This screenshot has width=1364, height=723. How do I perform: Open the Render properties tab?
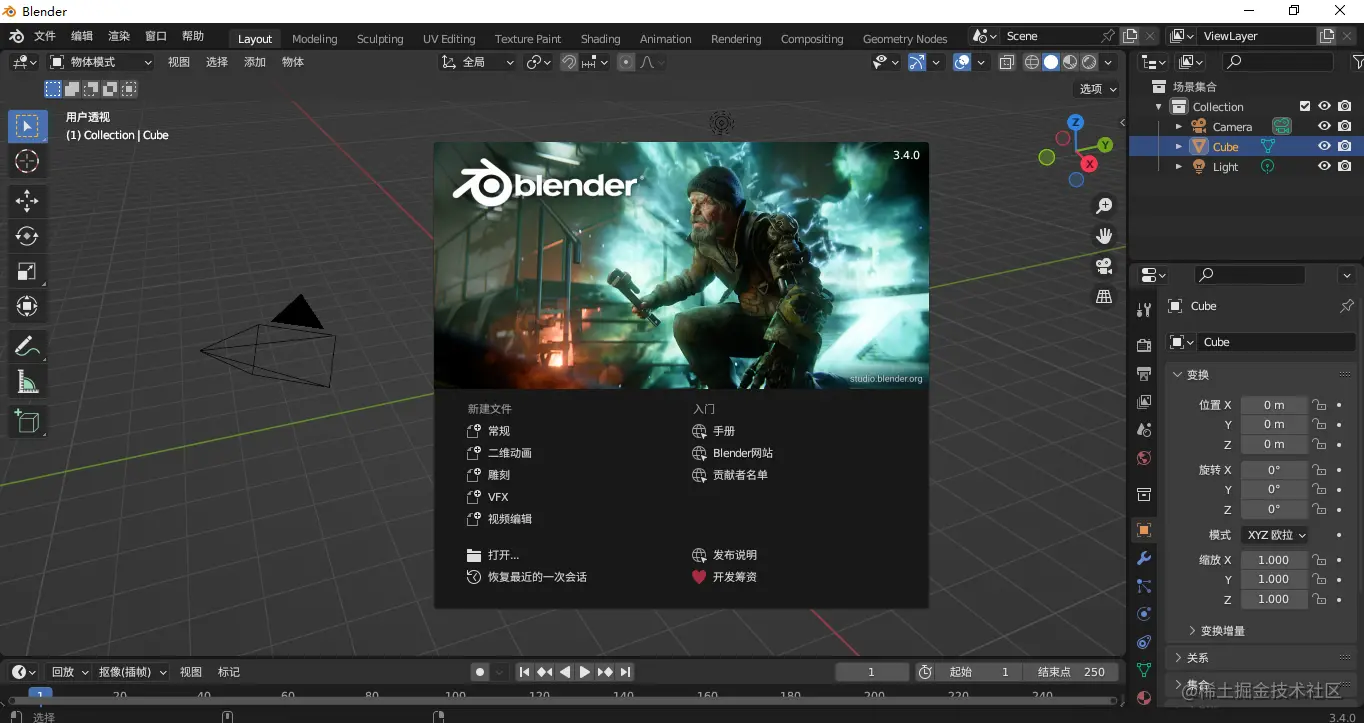click(x=1144, y=345)
